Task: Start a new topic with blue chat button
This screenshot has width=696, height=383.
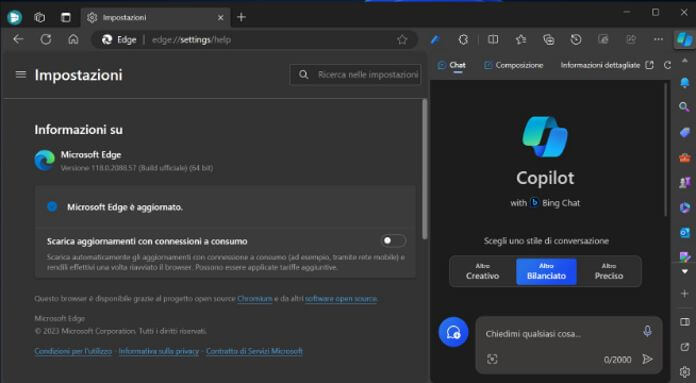Action: coord(453,332)
